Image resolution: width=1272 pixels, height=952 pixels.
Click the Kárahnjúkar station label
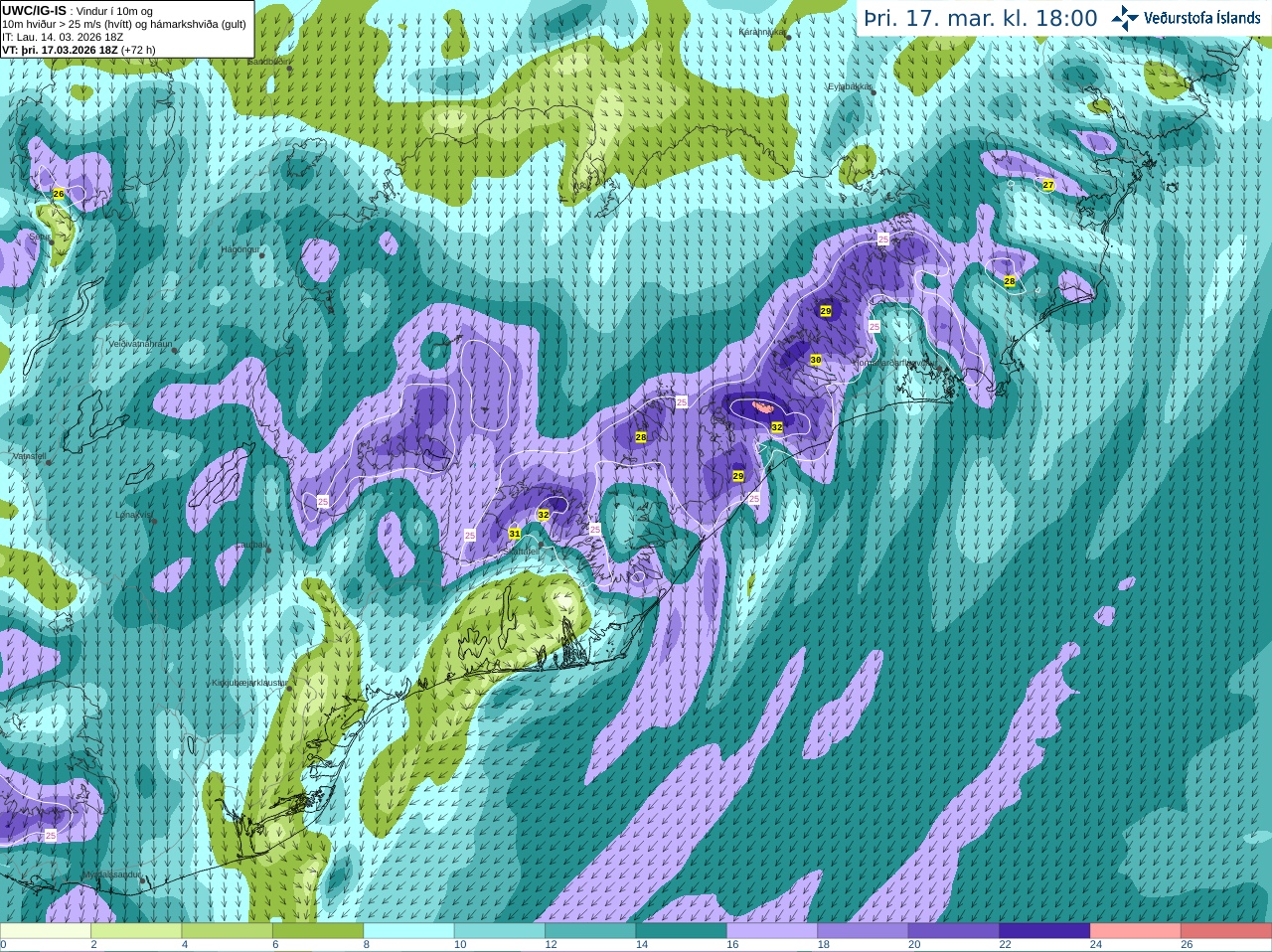(762, 32)
